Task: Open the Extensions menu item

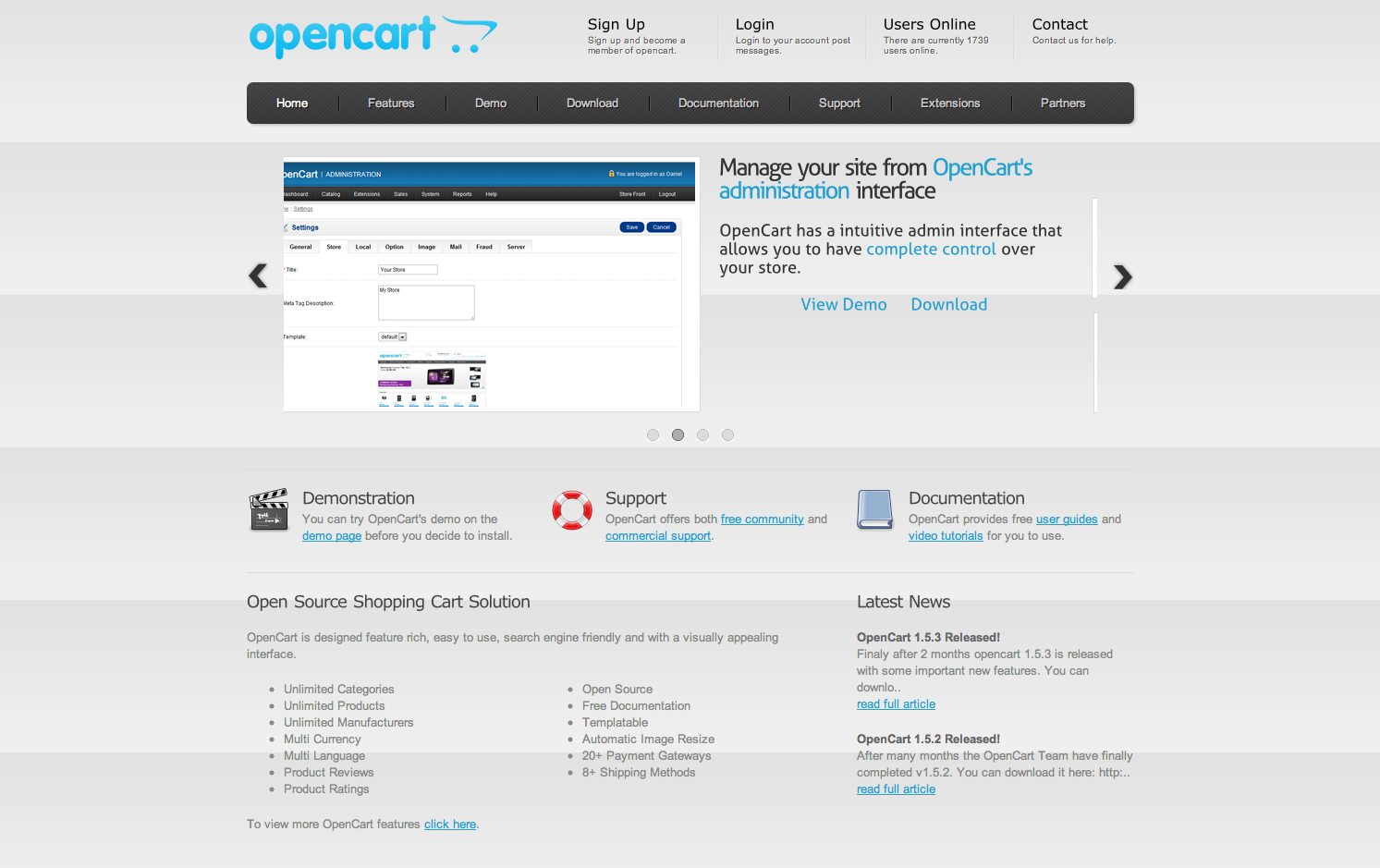Action: [x=950, y=104]
